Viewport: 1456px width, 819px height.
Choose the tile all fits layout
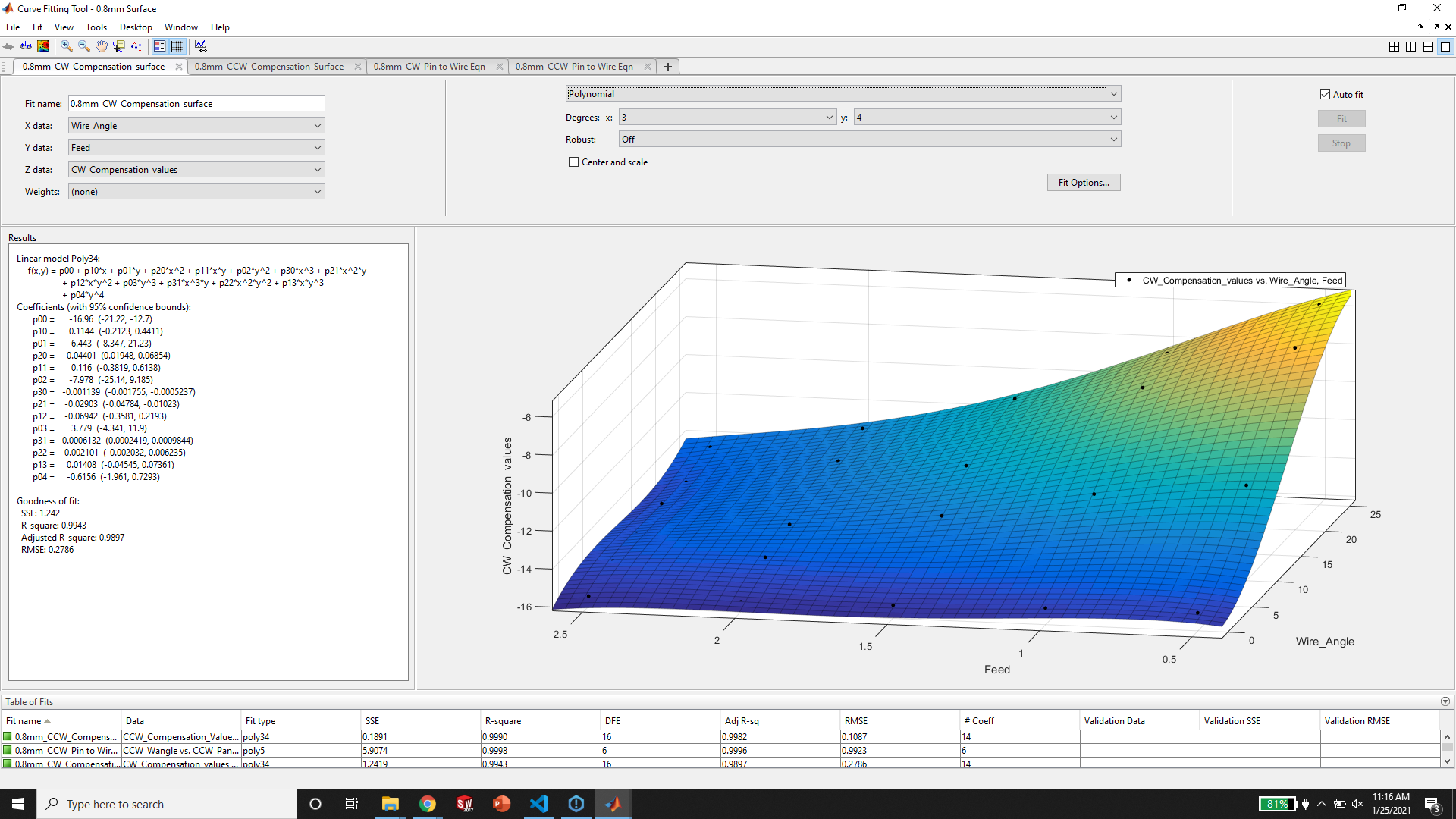pos(1394,46)
